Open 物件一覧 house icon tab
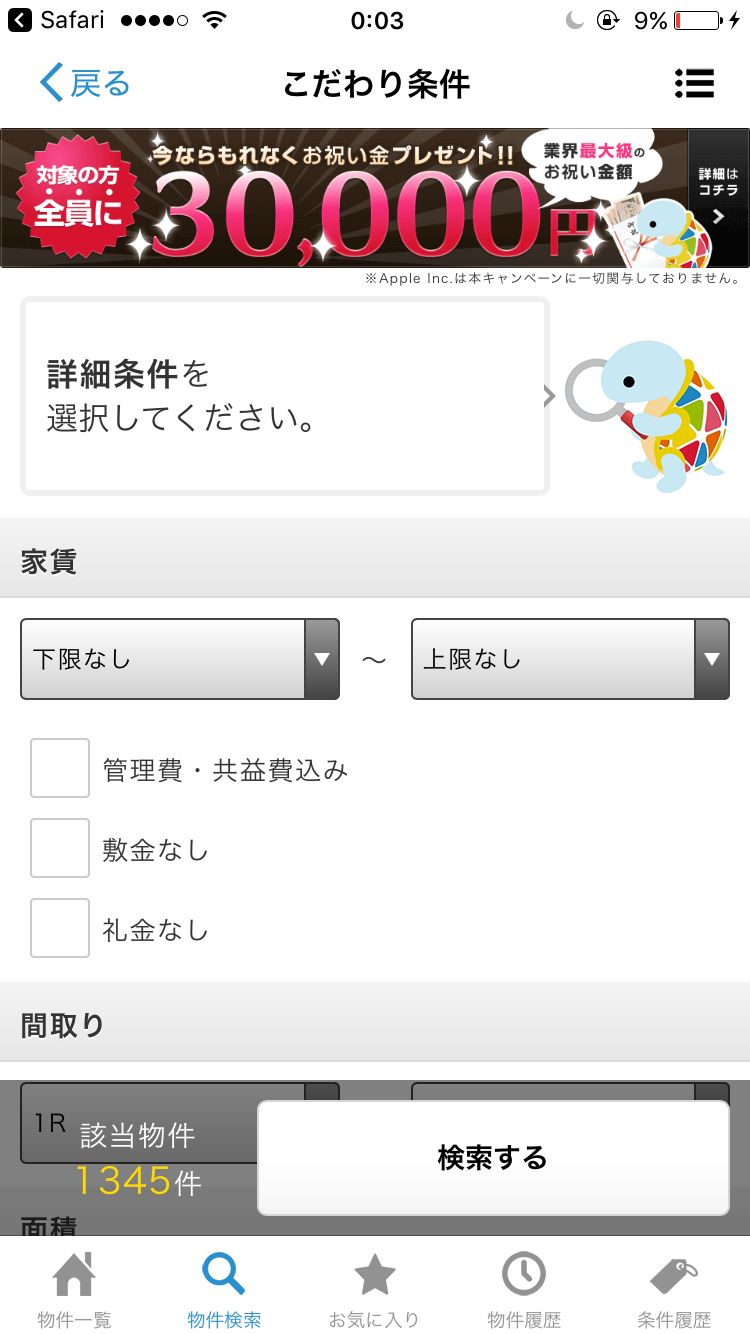This screenshot has height=1334, width=750. coord(74,1274)
